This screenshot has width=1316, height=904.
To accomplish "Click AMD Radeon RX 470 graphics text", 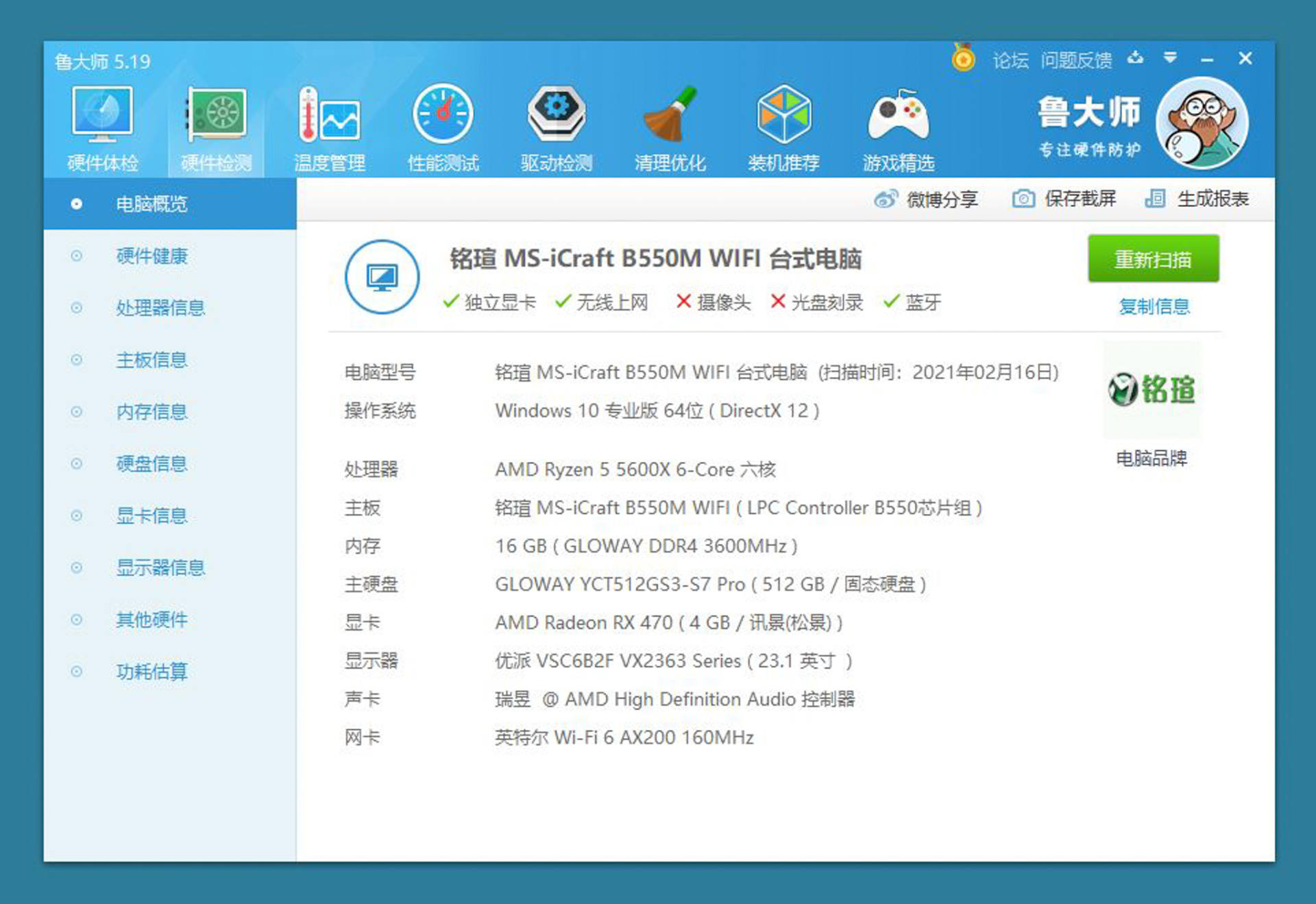I will pos(669,623).
